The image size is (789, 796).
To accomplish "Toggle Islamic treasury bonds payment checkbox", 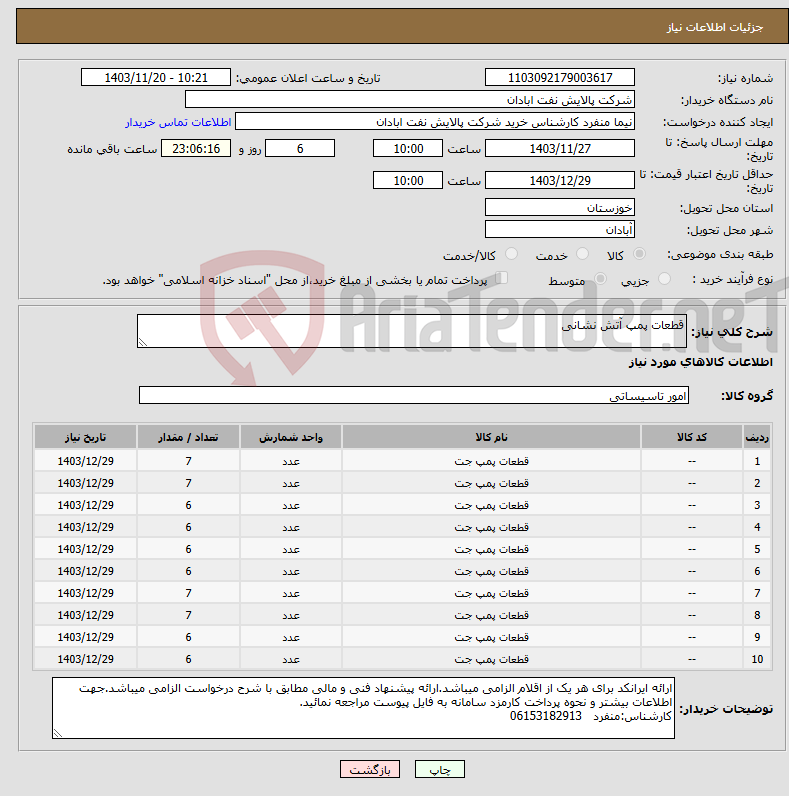I will coord(502,278).
